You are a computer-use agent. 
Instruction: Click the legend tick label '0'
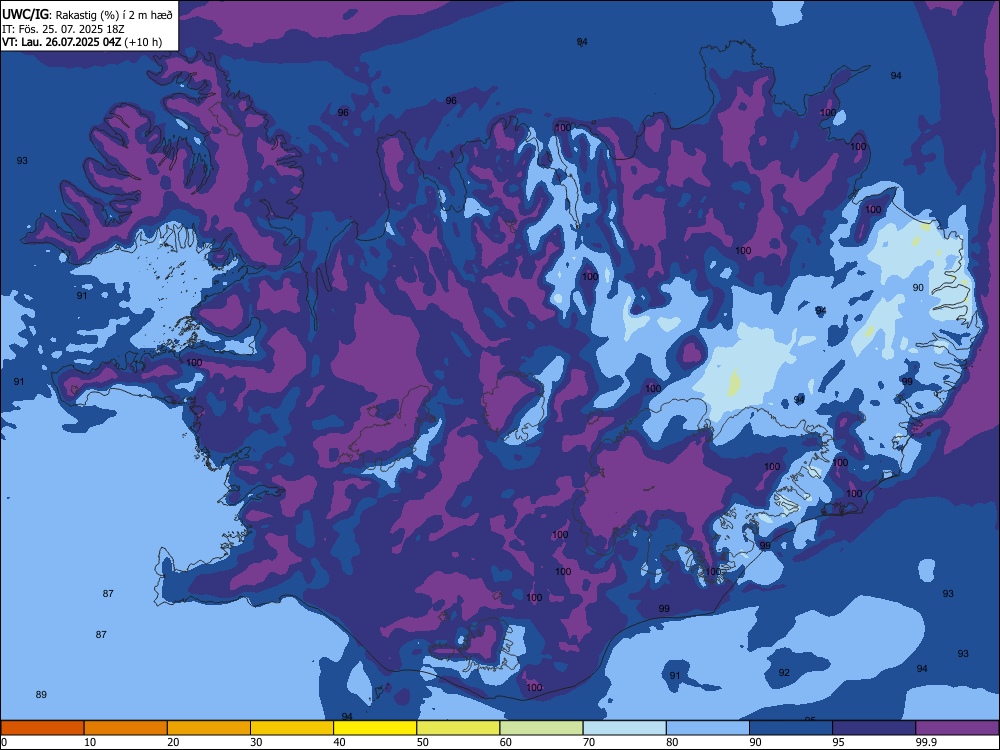(4, 742)
